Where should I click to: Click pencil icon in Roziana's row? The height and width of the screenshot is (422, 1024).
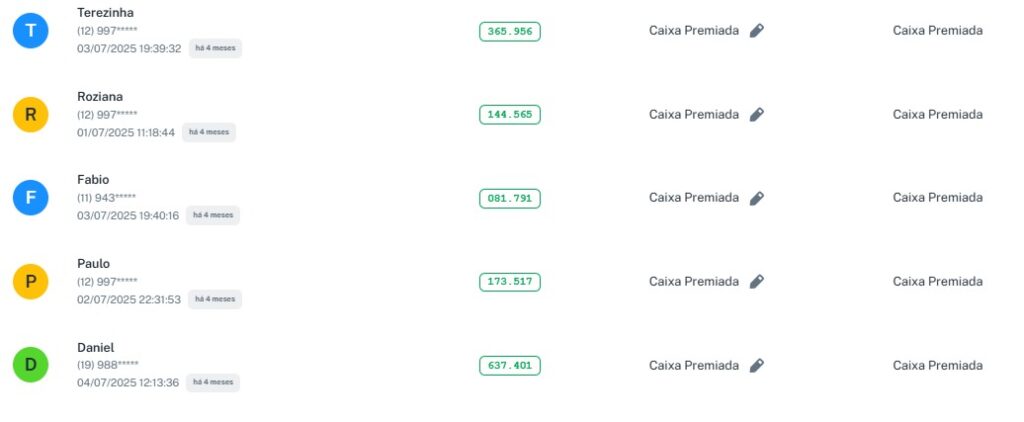[757, 115]
